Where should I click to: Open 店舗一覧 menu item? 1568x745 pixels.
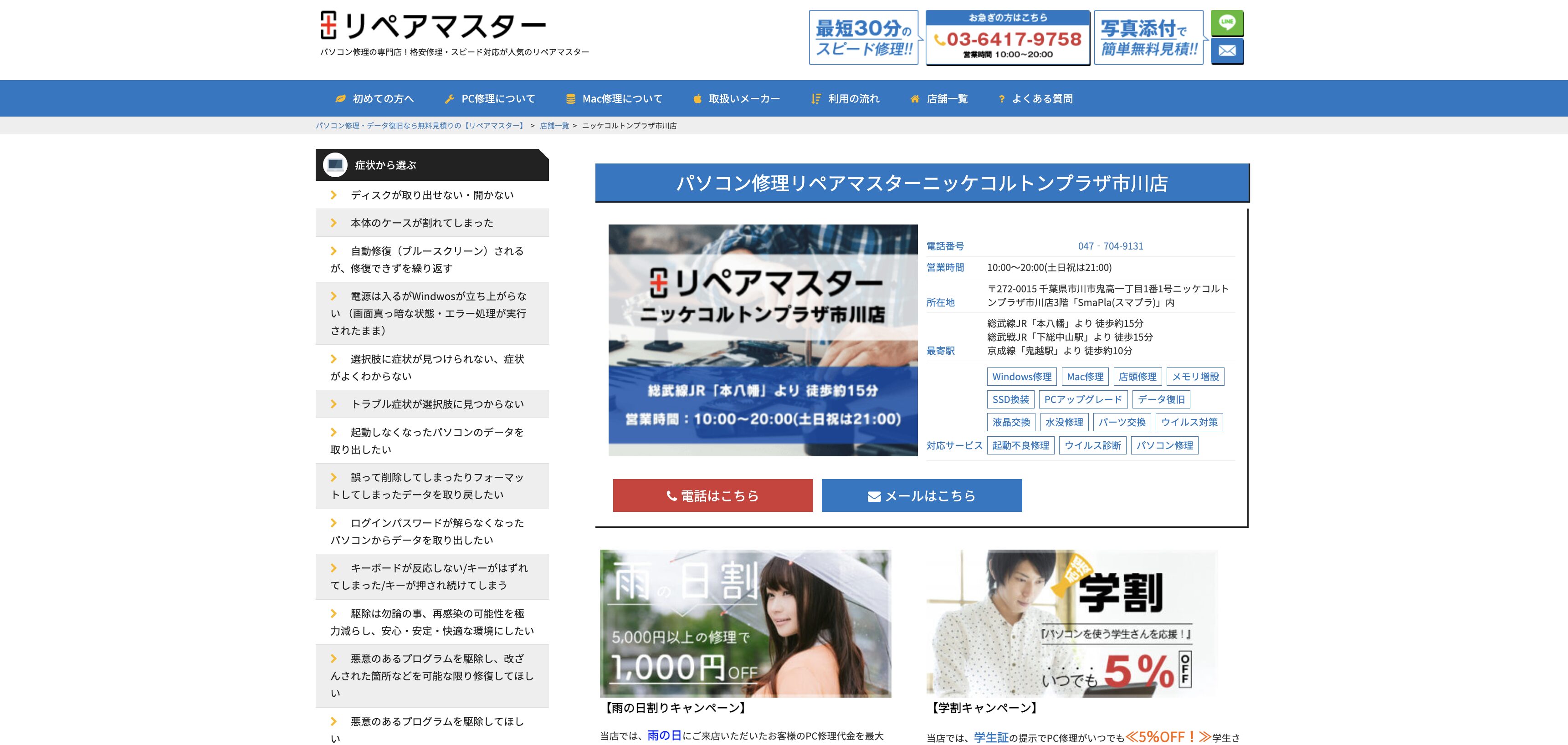coord(938,99)
